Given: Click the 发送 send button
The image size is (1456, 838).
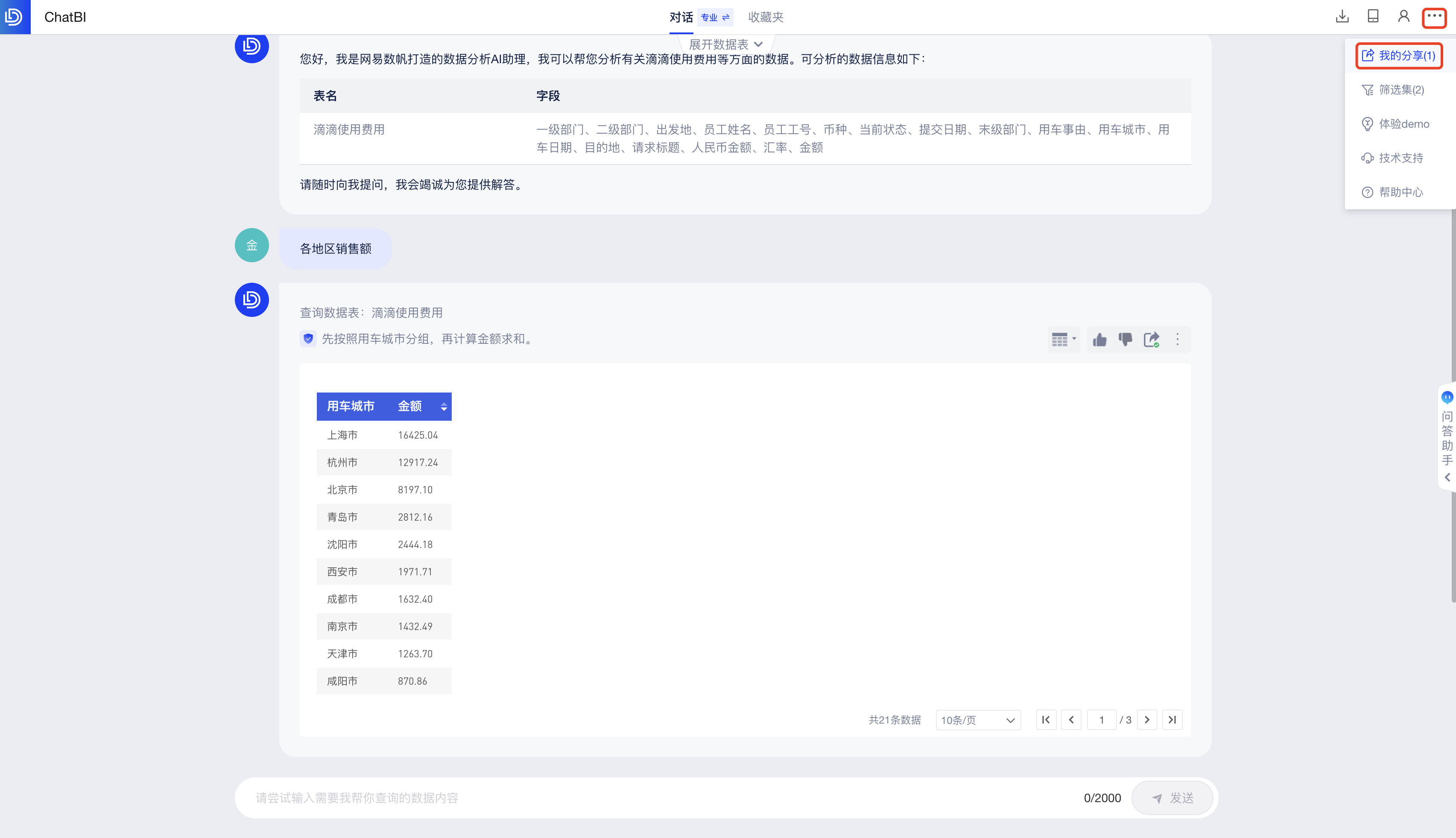Looking at the screenshot, I should (1172, 798).
